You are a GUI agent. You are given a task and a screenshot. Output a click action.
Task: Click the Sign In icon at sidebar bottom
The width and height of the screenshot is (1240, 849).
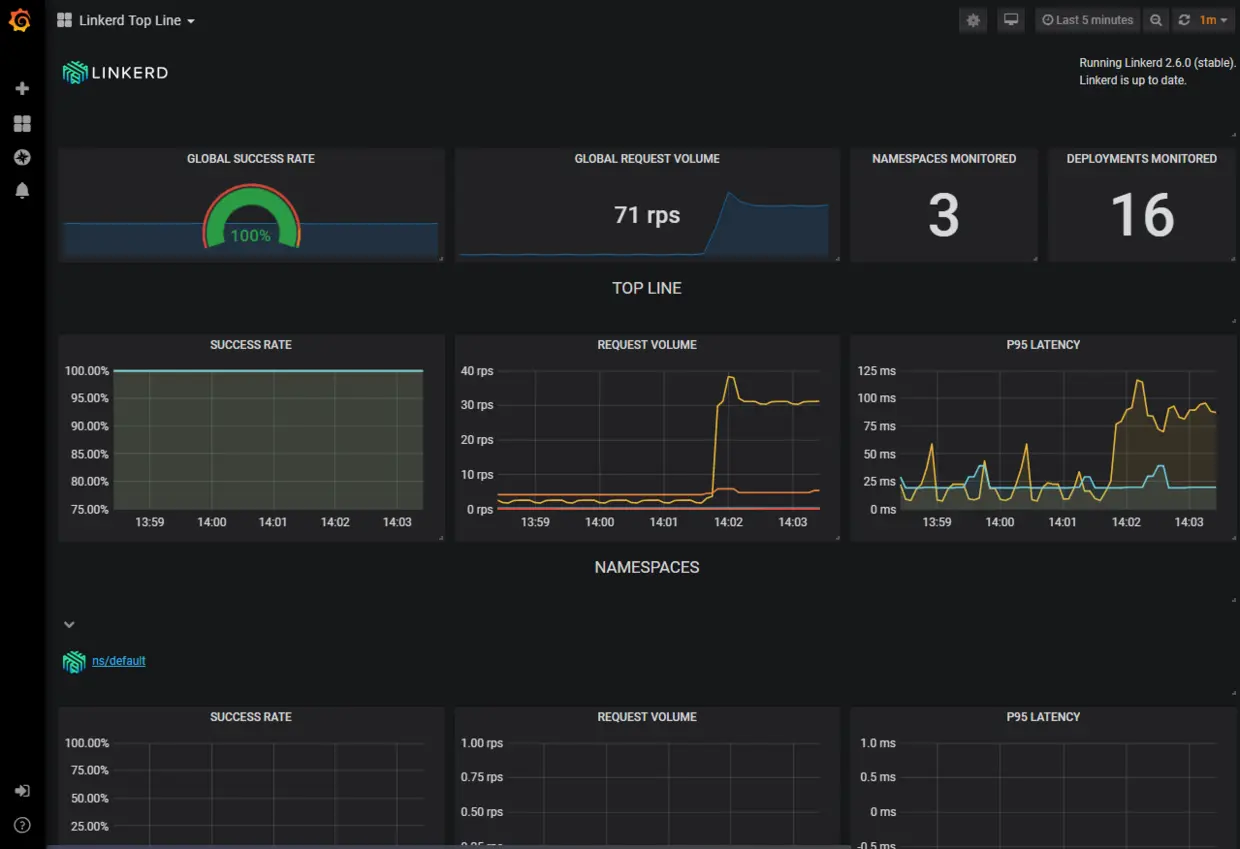click(x=21, y=790)
